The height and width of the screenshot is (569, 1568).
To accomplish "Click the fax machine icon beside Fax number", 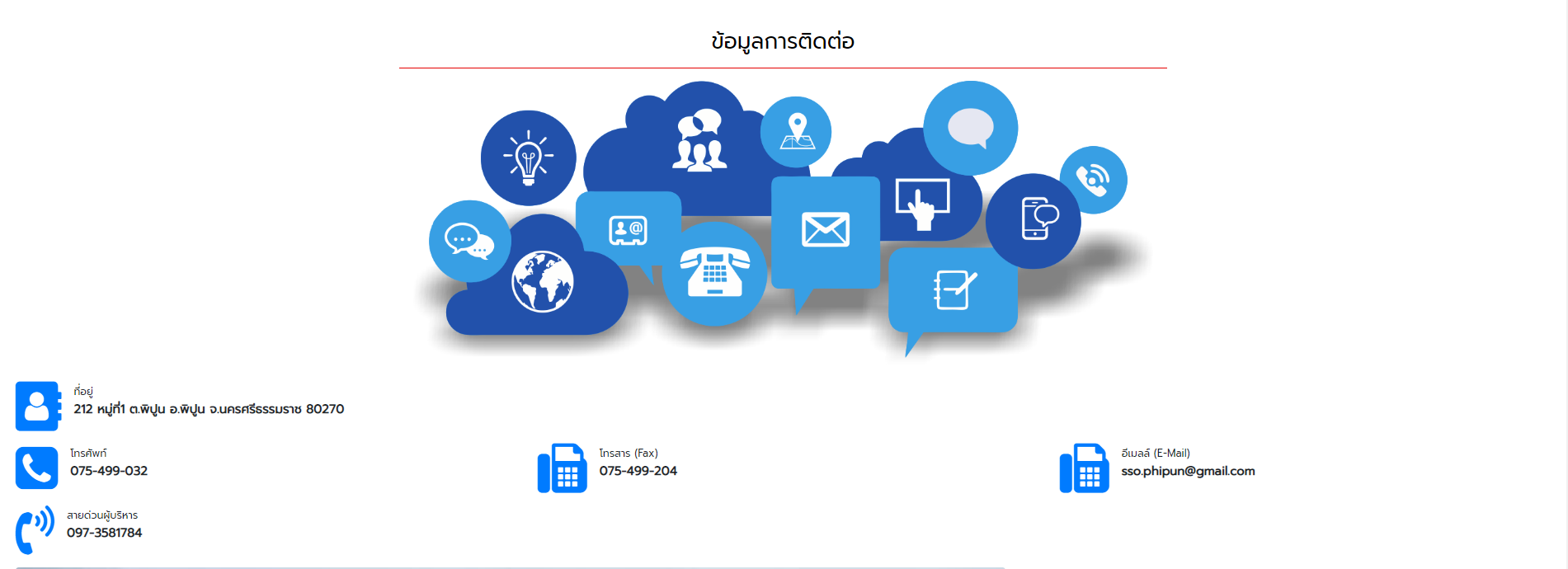I will 562,468.
